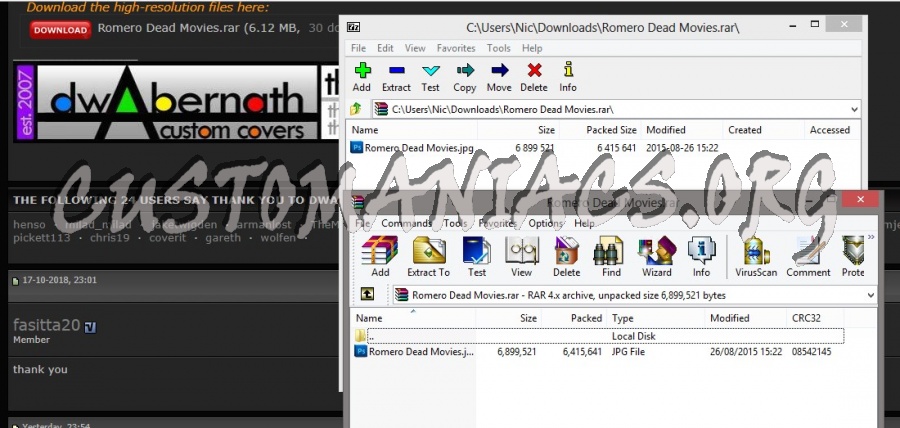Open Help menu in WinRAR
The image size is (900, 428).
584,223
